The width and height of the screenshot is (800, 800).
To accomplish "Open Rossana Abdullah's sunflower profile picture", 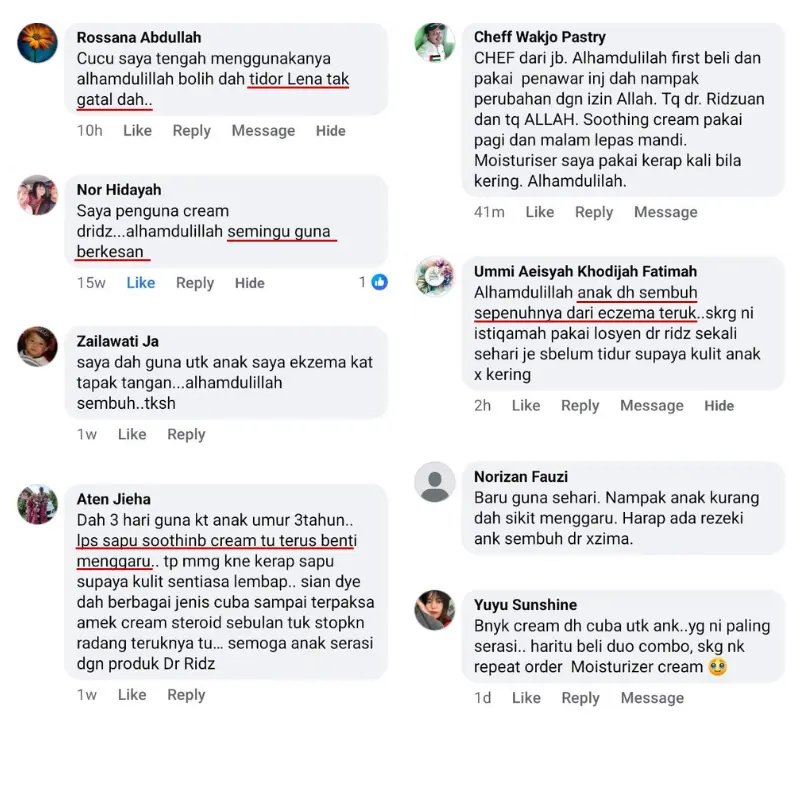I will click(x=37, y=43).
